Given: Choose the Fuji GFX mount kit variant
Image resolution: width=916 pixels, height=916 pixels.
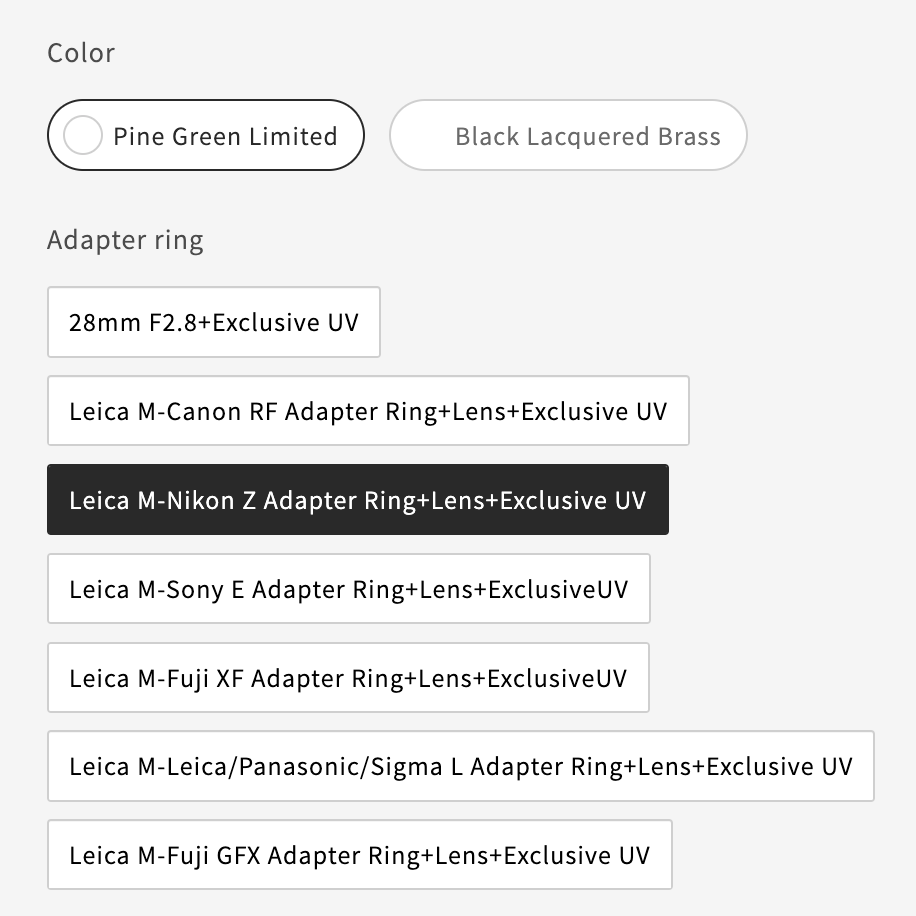Looking at the screenshot, I should pyautogui.click(x=360, y=855).
